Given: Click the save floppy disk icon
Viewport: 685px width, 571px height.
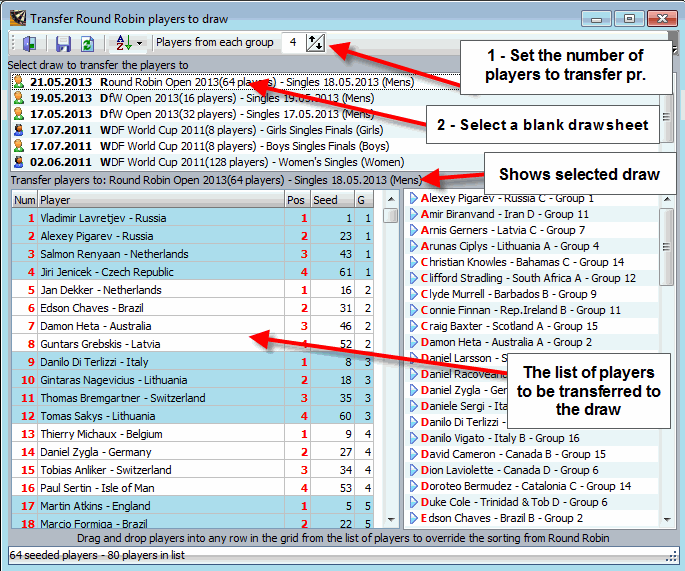Looking at the screenshot, I should (x=63, y=44).
